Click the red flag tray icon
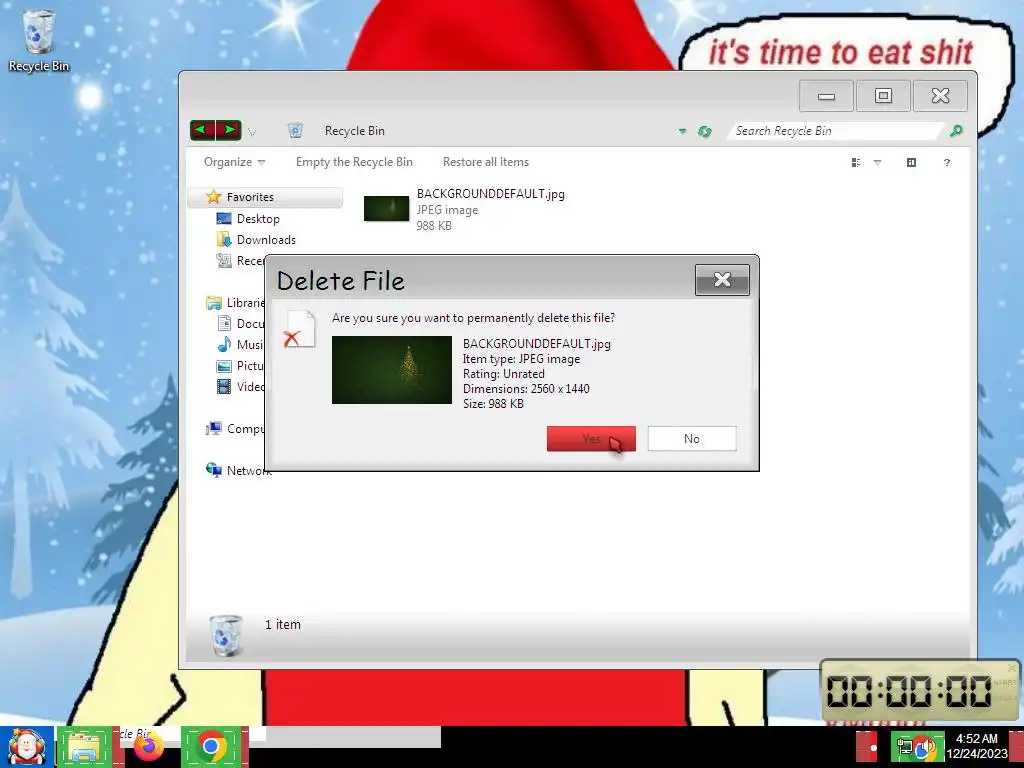This screenshot has height=768, width=1024. pyautogui.click(x=867, y=747)
